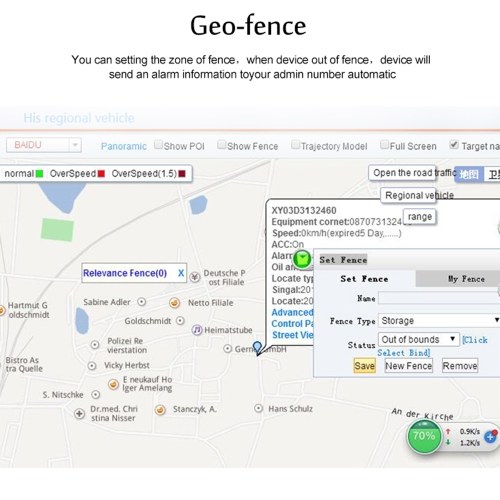
Task: Click Open the road traffic button
Action: tap(402, 173)
